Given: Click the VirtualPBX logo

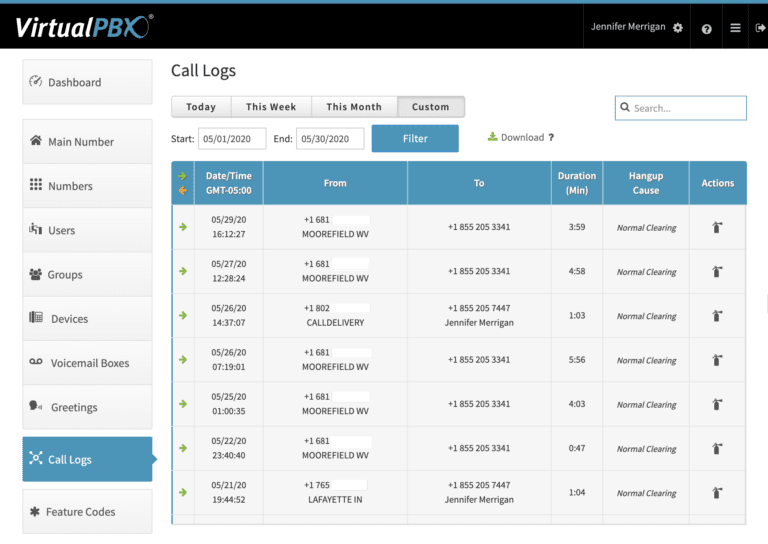Looking at the screenshot, I should coord(84,26).
